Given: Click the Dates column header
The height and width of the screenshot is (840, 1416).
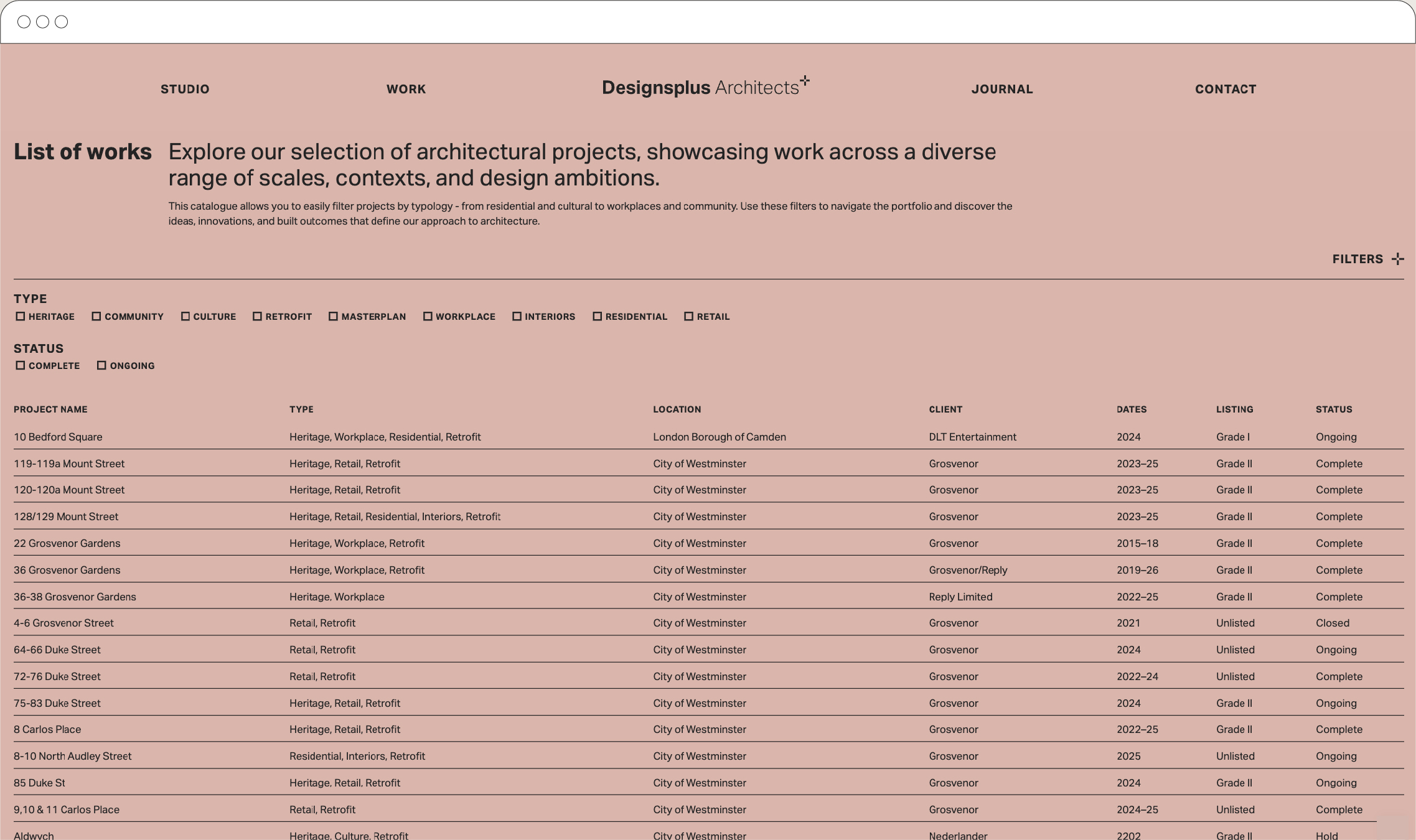Looking at the screenshot, I should (x=1132, y=409).
